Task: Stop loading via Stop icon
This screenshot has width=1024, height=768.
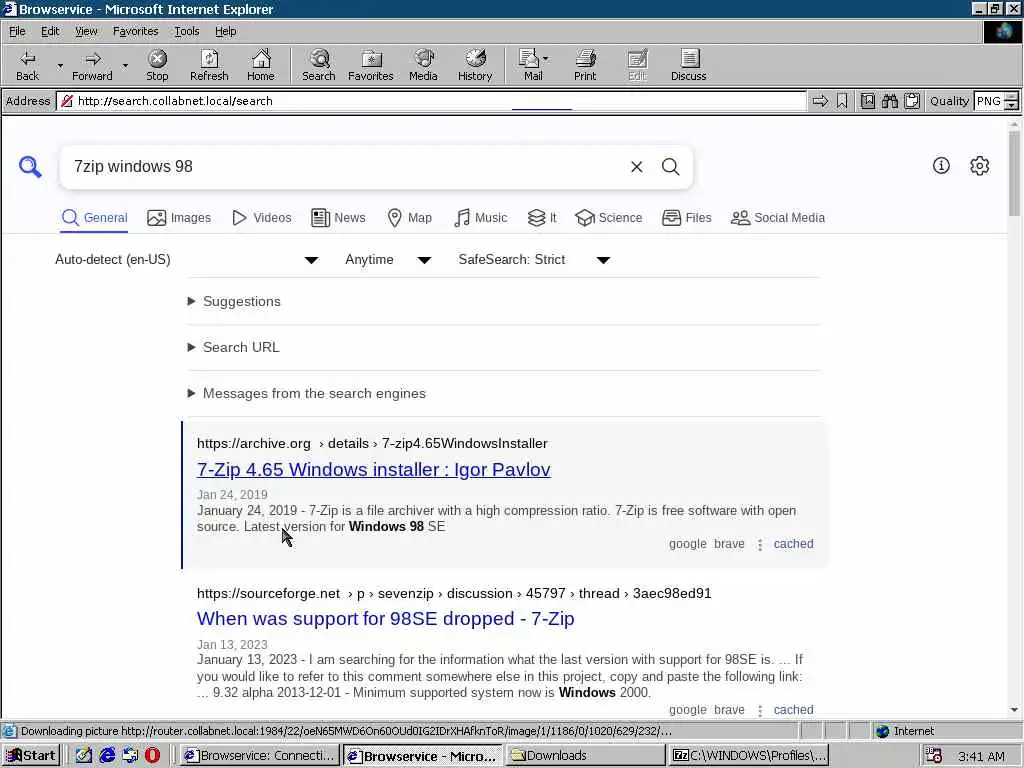Action: tap(157, 65)
